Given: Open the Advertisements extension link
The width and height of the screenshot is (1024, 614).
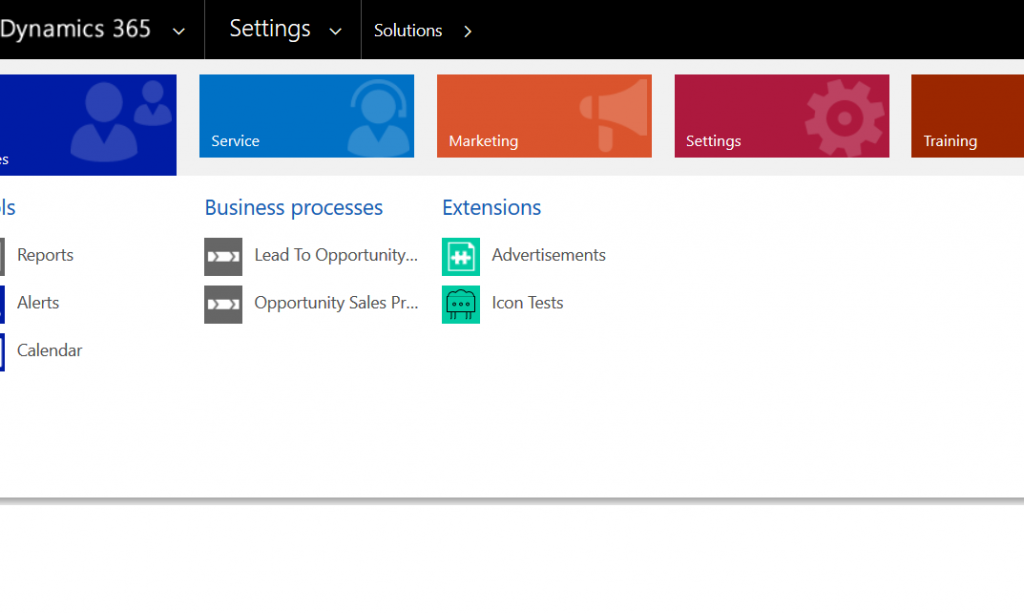Looking at the screenshot, I should (549, 255).
